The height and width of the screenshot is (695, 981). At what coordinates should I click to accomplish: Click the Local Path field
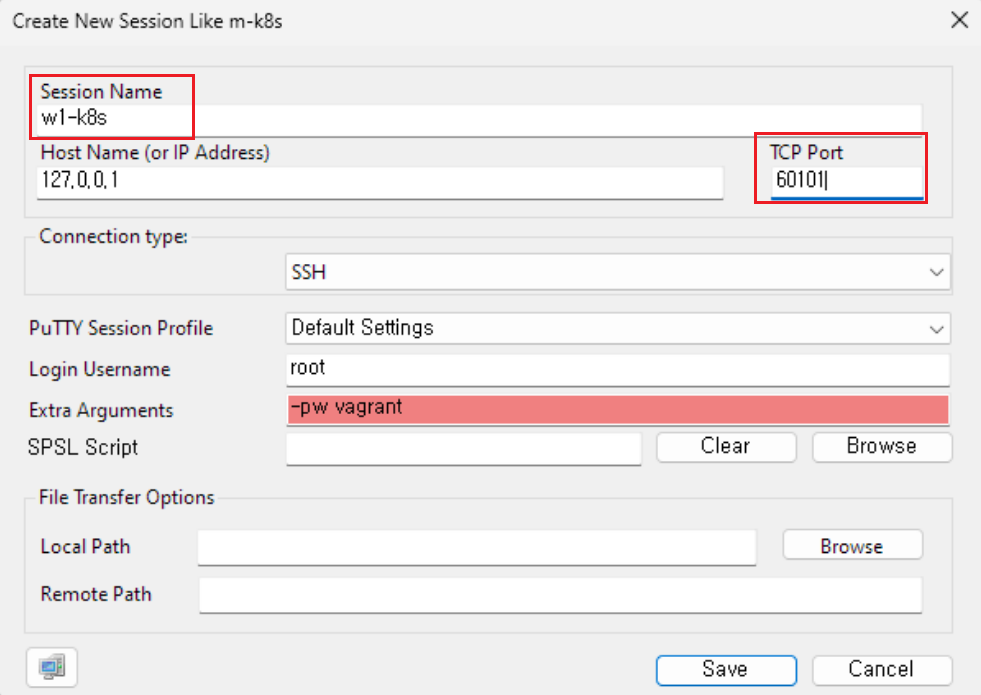point(477,547)
